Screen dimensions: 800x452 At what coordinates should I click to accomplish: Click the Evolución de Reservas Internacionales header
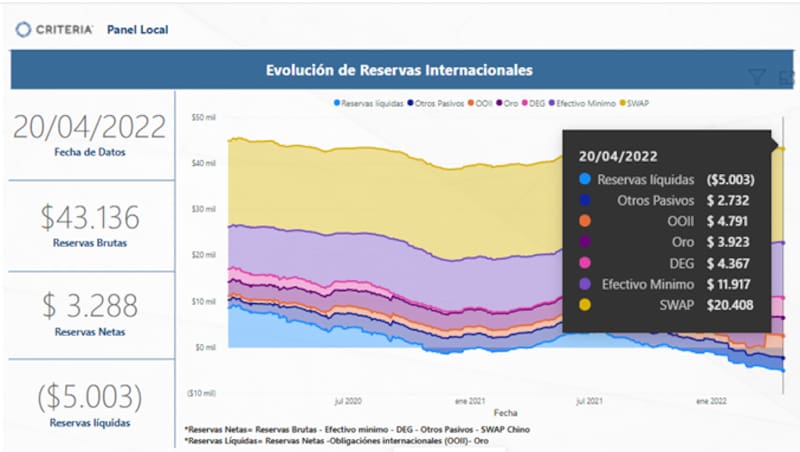coord(398,70)
